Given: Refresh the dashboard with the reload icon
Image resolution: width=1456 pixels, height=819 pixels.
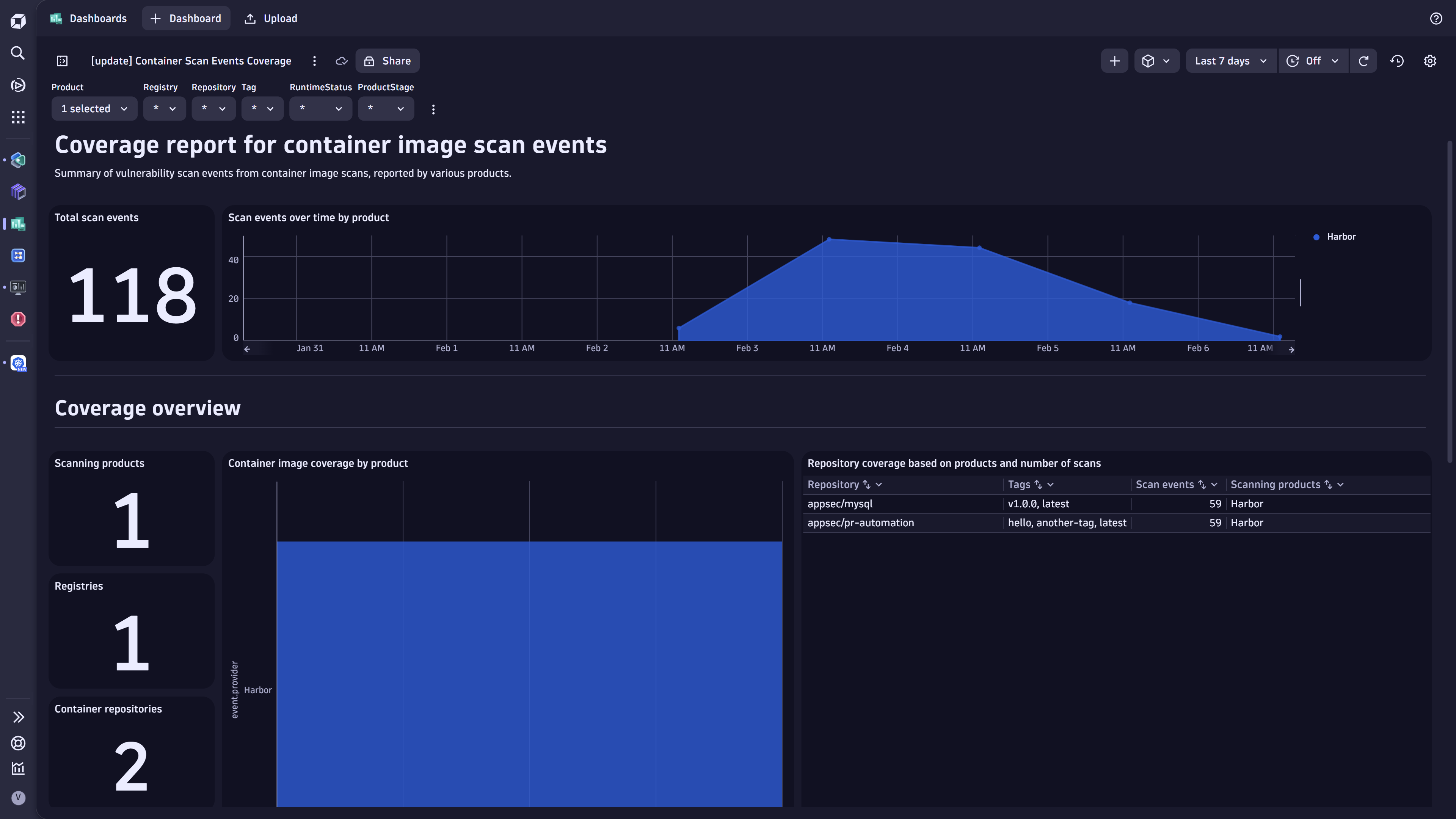Looking at the screenshot, I should pyautogui.click(x=1364, y=61).
